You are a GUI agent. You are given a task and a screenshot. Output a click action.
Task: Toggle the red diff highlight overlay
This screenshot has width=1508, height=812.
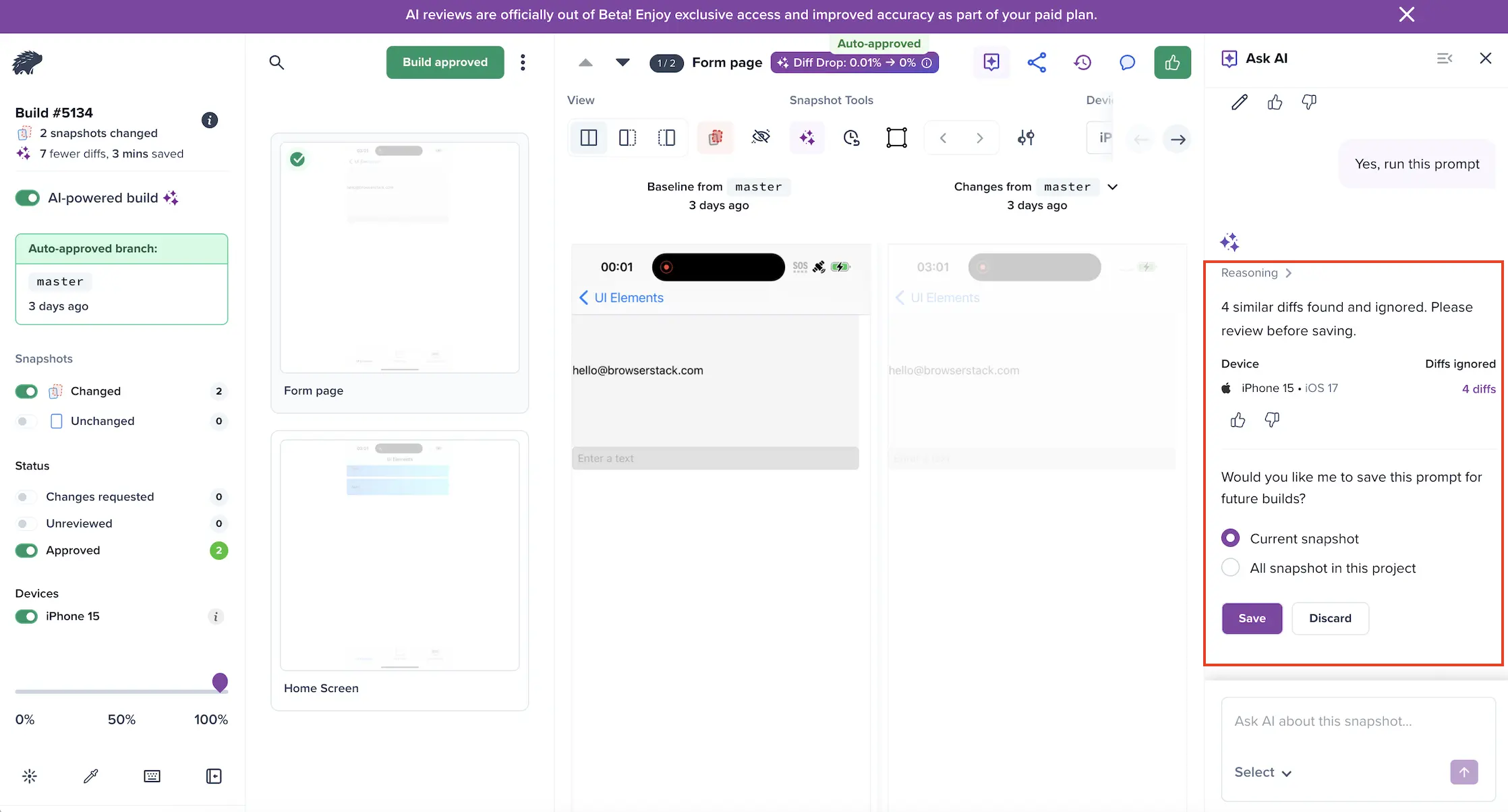715,137
